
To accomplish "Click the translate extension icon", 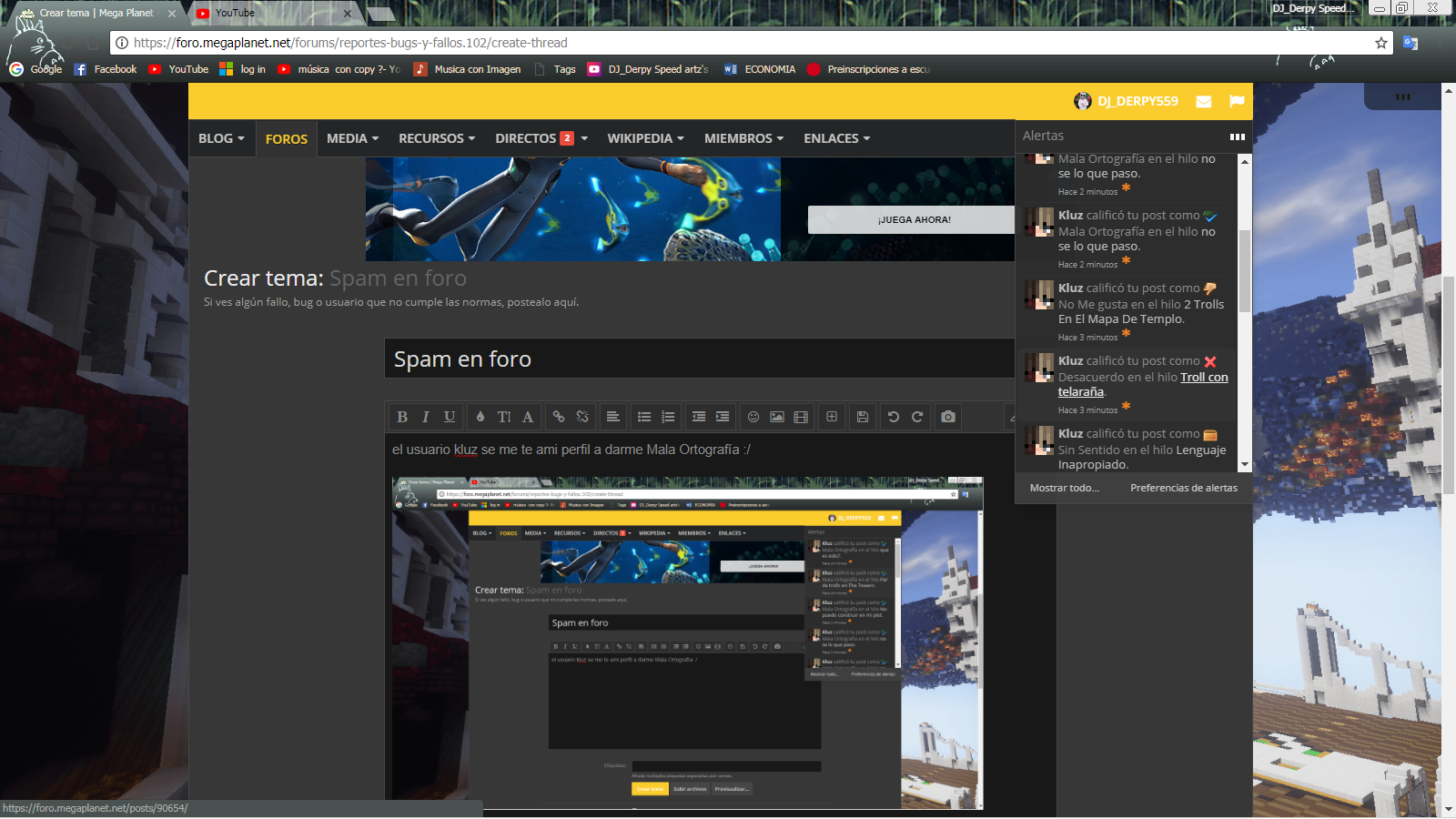I will 1410,43.
